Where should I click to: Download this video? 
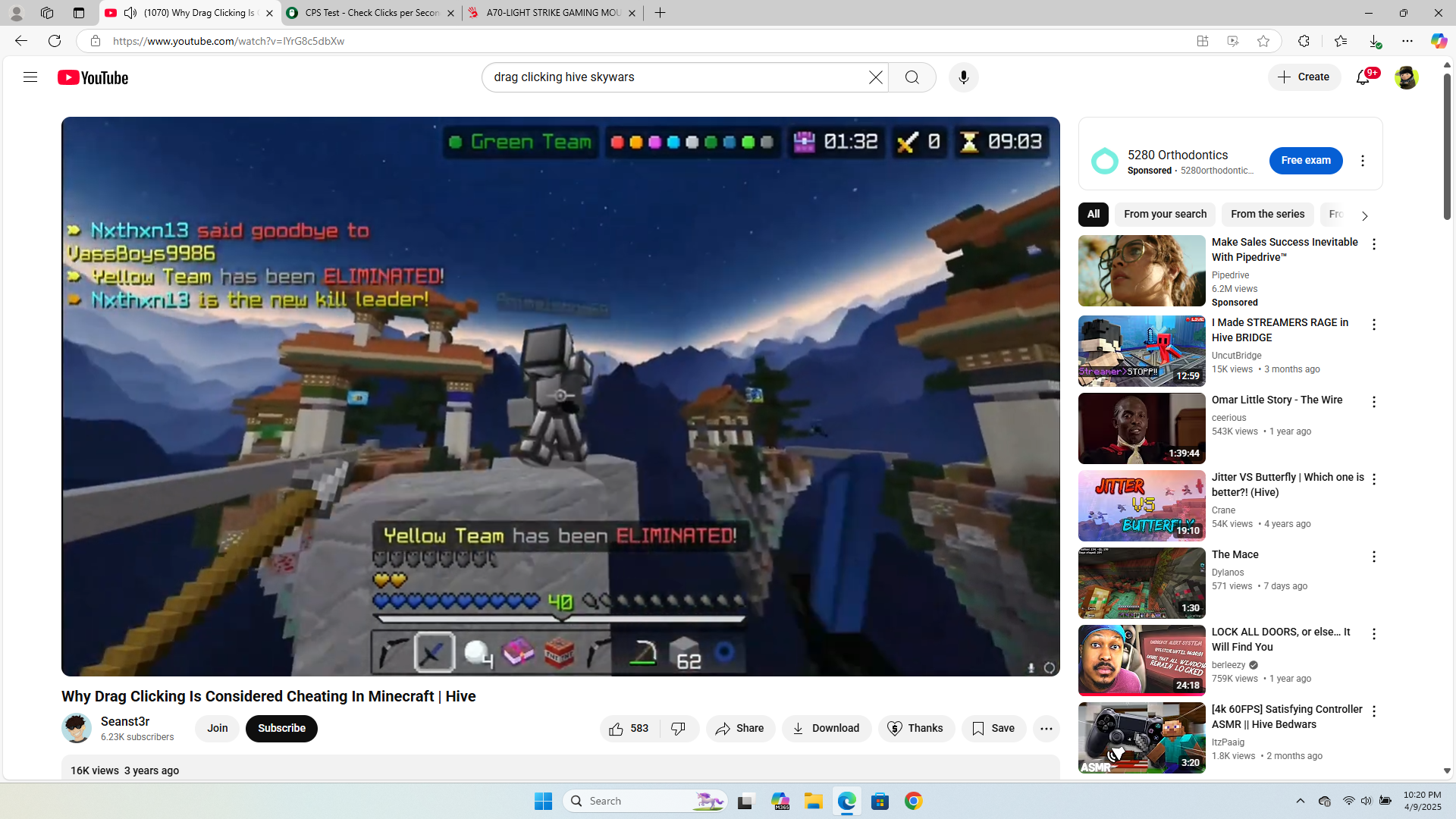[x=826, y=729]
